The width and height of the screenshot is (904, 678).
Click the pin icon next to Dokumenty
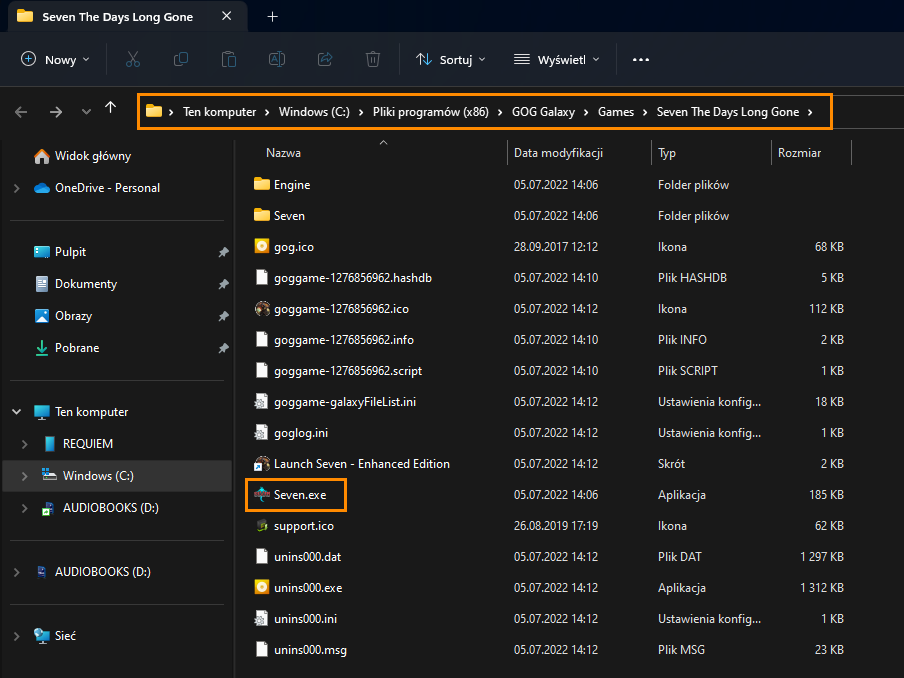pyautogui.click(x=224, y=284)
